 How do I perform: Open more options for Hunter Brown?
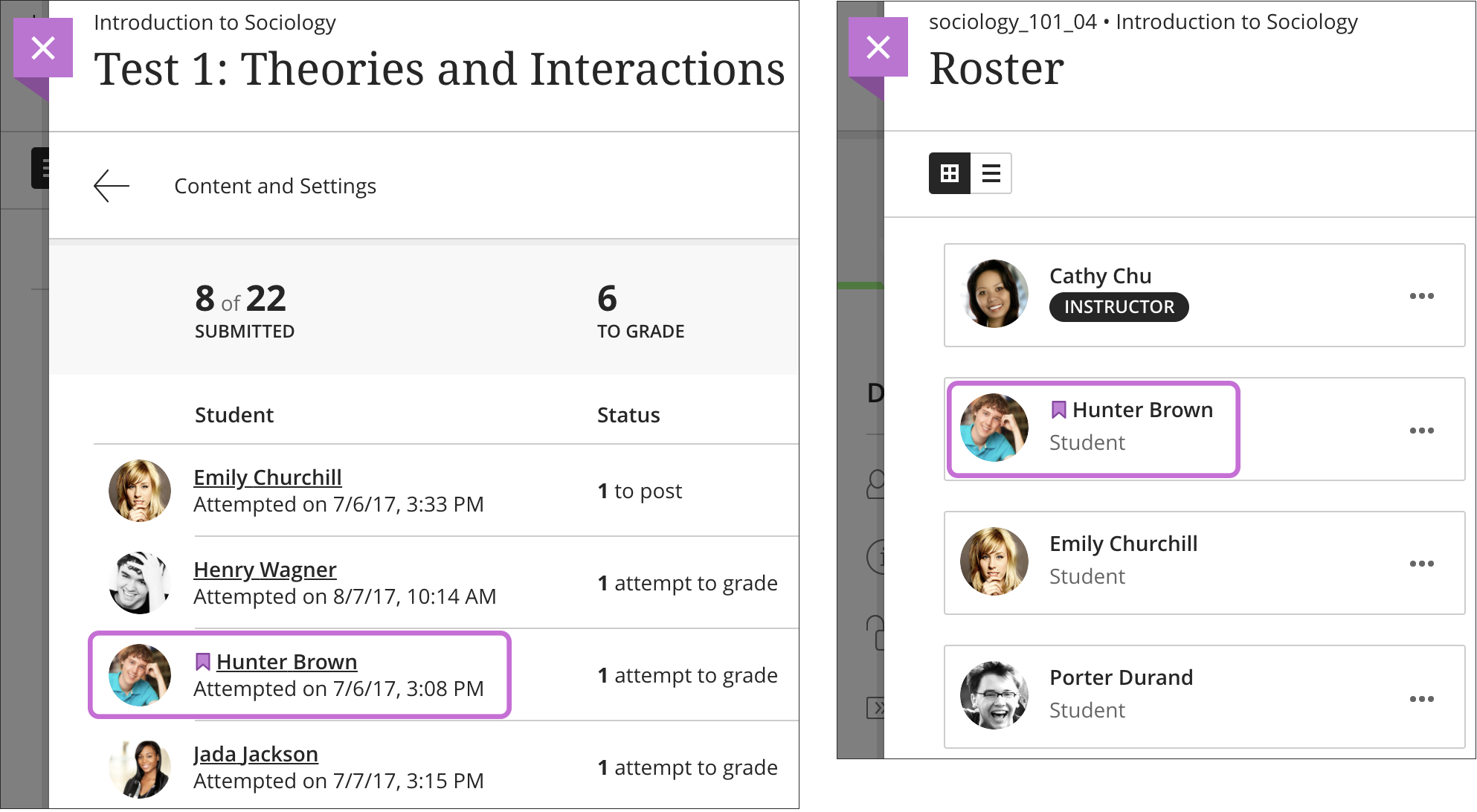pyautogui.click(x=1421, y=431)
